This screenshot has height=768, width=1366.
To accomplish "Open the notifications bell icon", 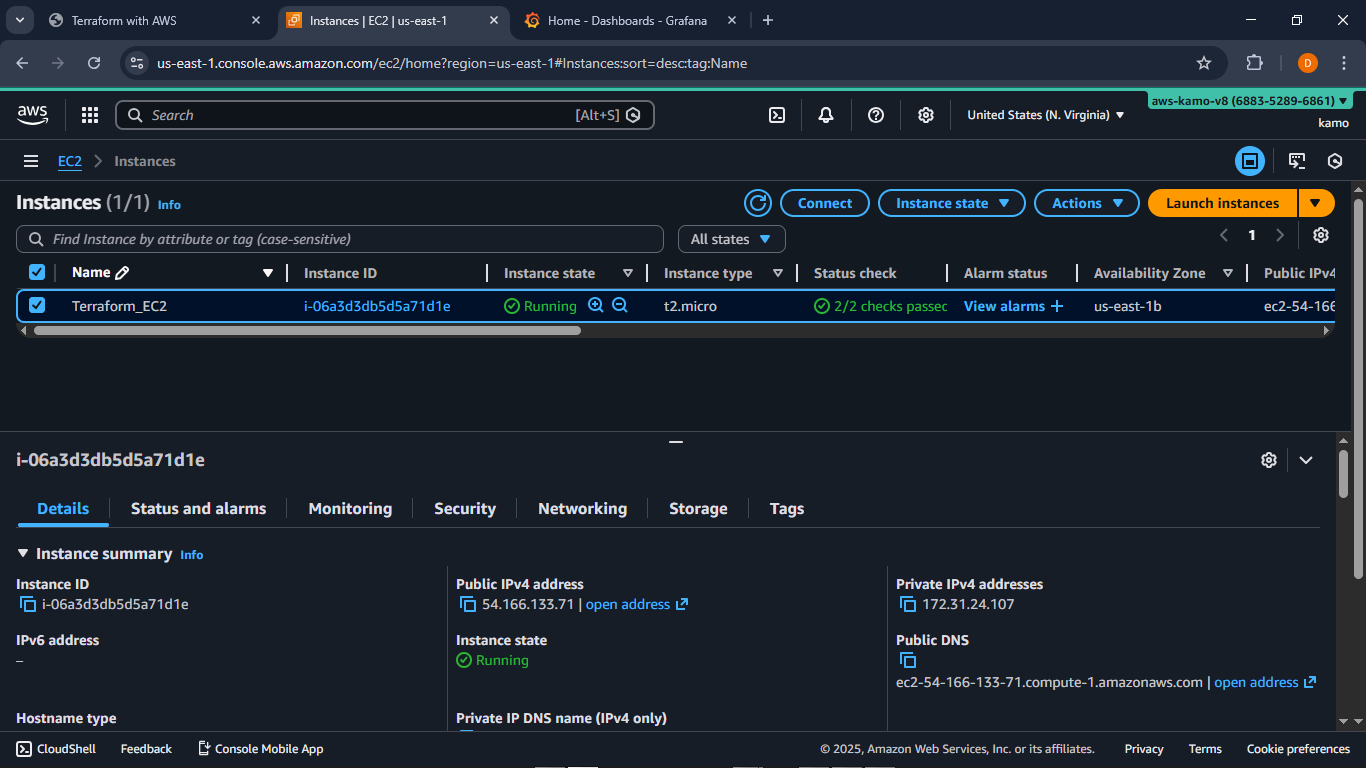I will 826,115.
